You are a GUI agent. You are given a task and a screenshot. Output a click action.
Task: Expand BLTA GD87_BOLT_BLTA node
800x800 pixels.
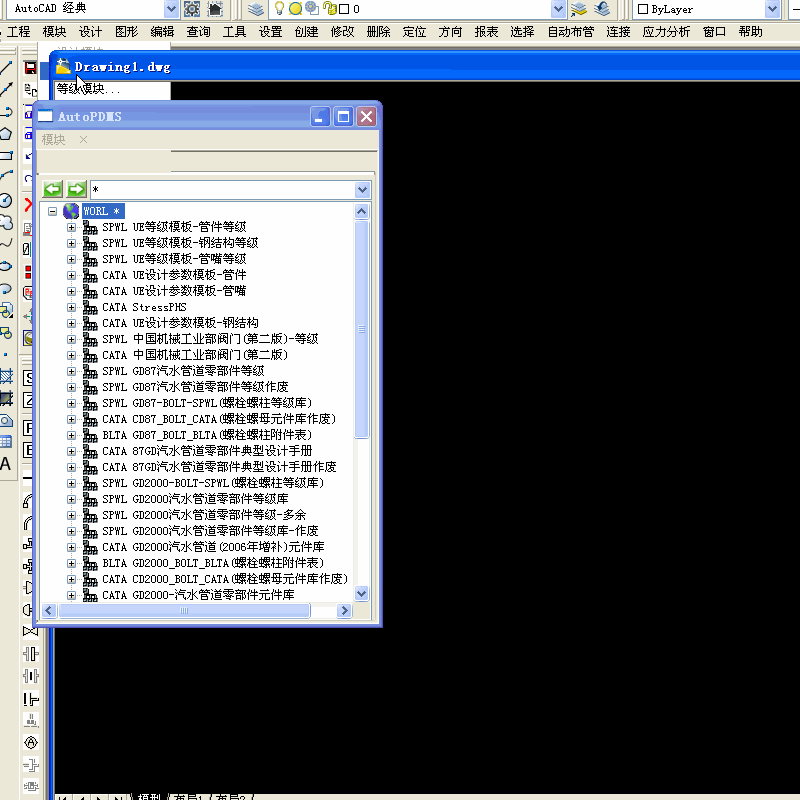(71, 436)
